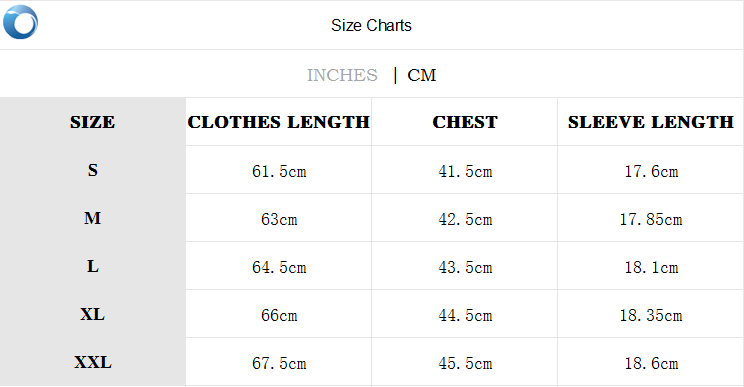Select the S size row label

(93, 170)
